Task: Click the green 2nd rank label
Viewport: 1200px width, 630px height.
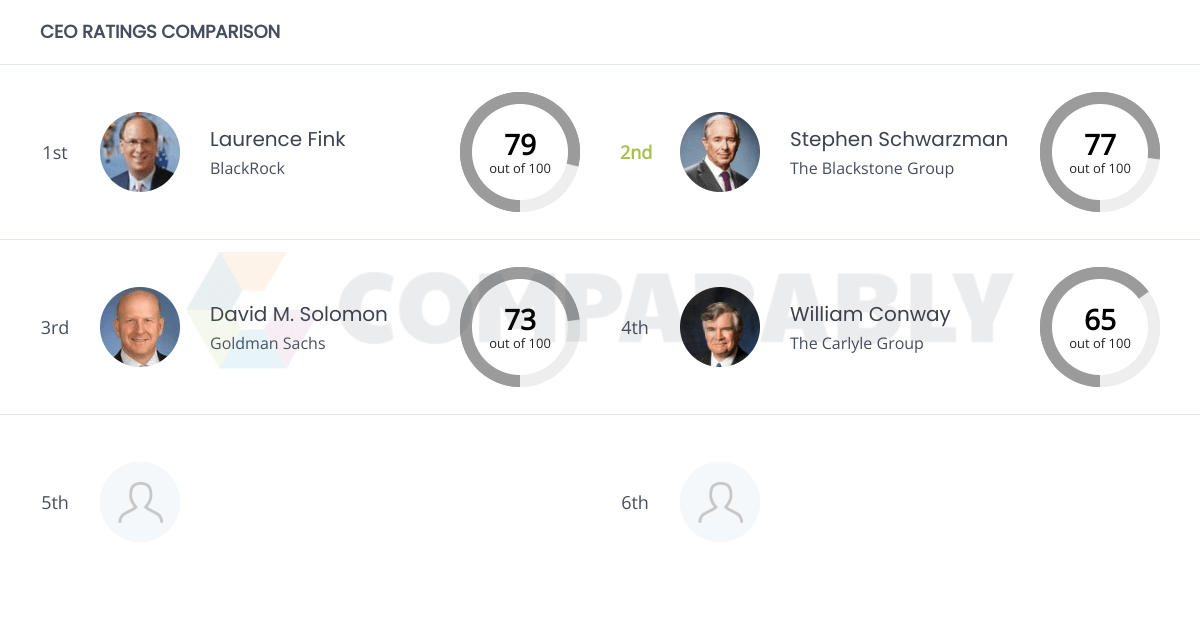Action: click(636, 152)
